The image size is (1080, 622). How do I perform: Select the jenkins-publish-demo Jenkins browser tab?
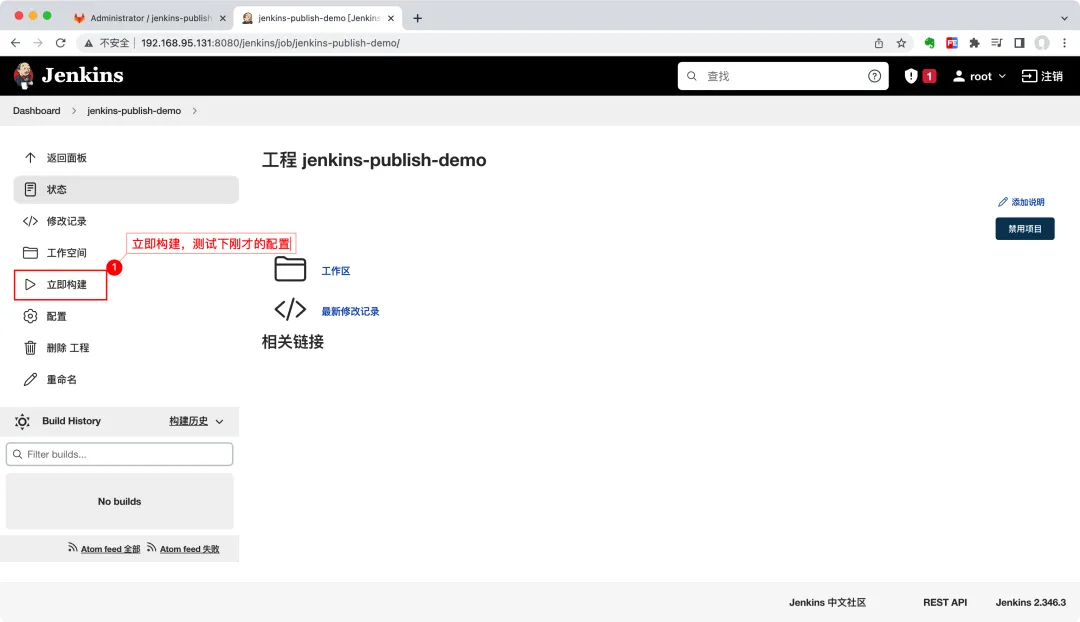click(317, 18)
